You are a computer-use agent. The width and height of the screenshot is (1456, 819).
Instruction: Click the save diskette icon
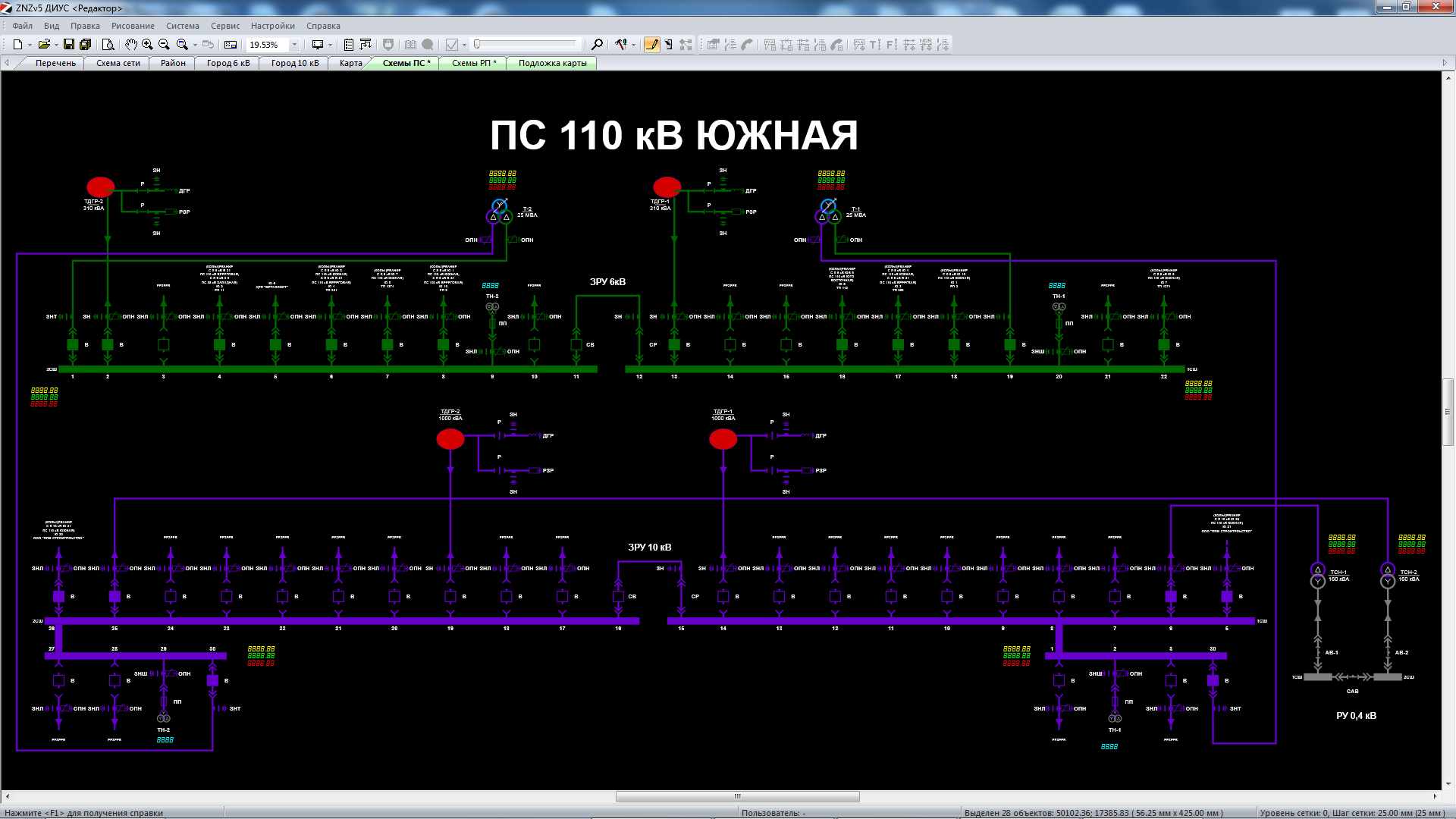(69, 45)
